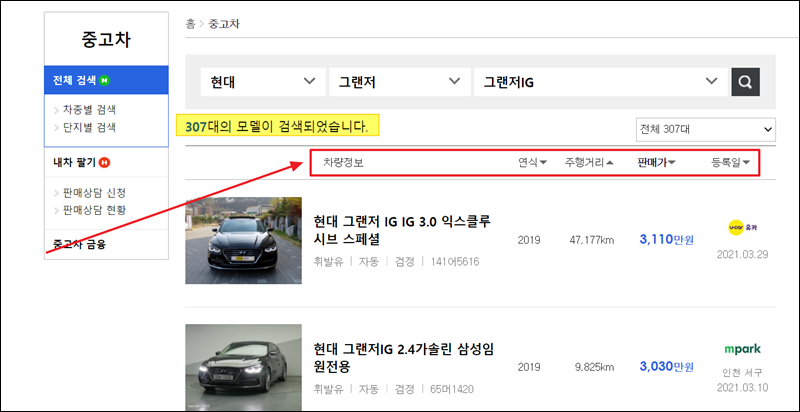Open 중고차 금융 sidebar link
800x412 pixels.
click(79, 244)
